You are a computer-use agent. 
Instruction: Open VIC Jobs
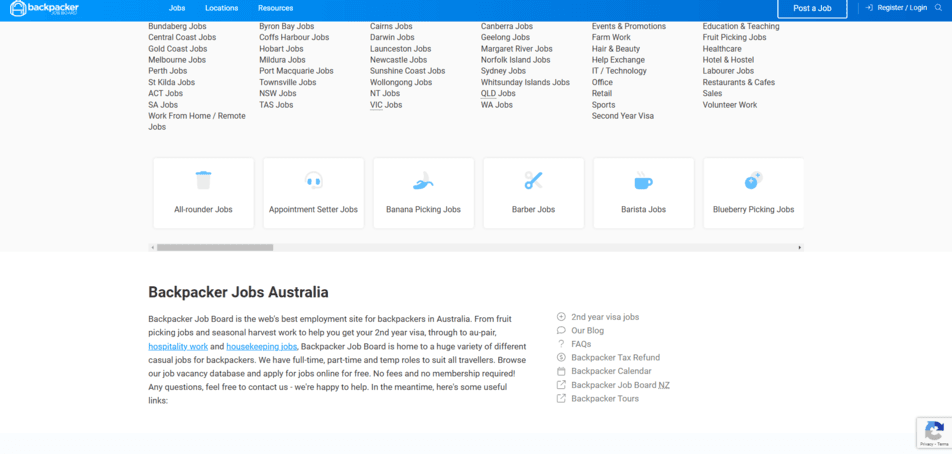pos(386,105)
